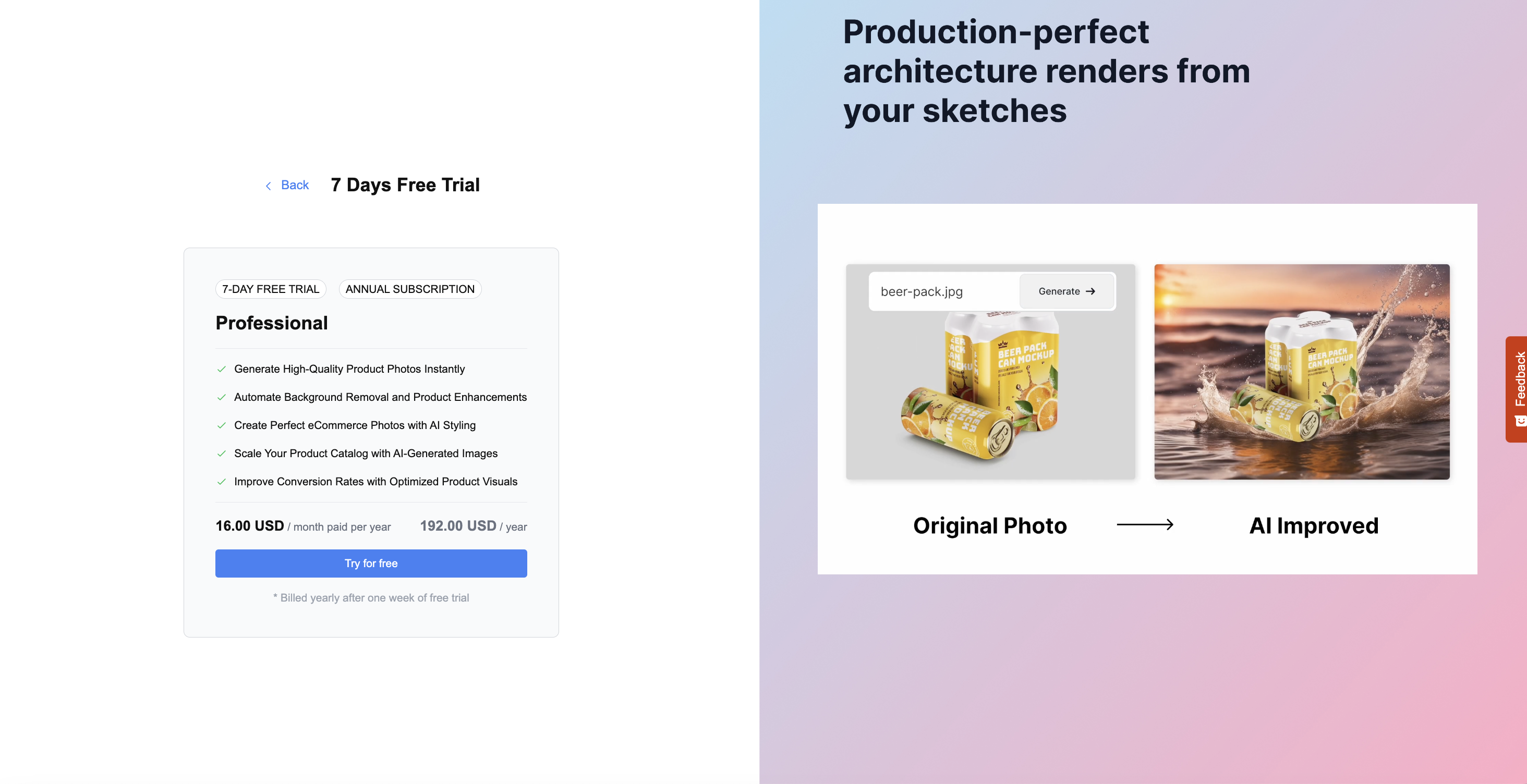Select the 7-DAY FREE TRIAL badge
This screenshot has width=1527, height=784.
[270, 289]
